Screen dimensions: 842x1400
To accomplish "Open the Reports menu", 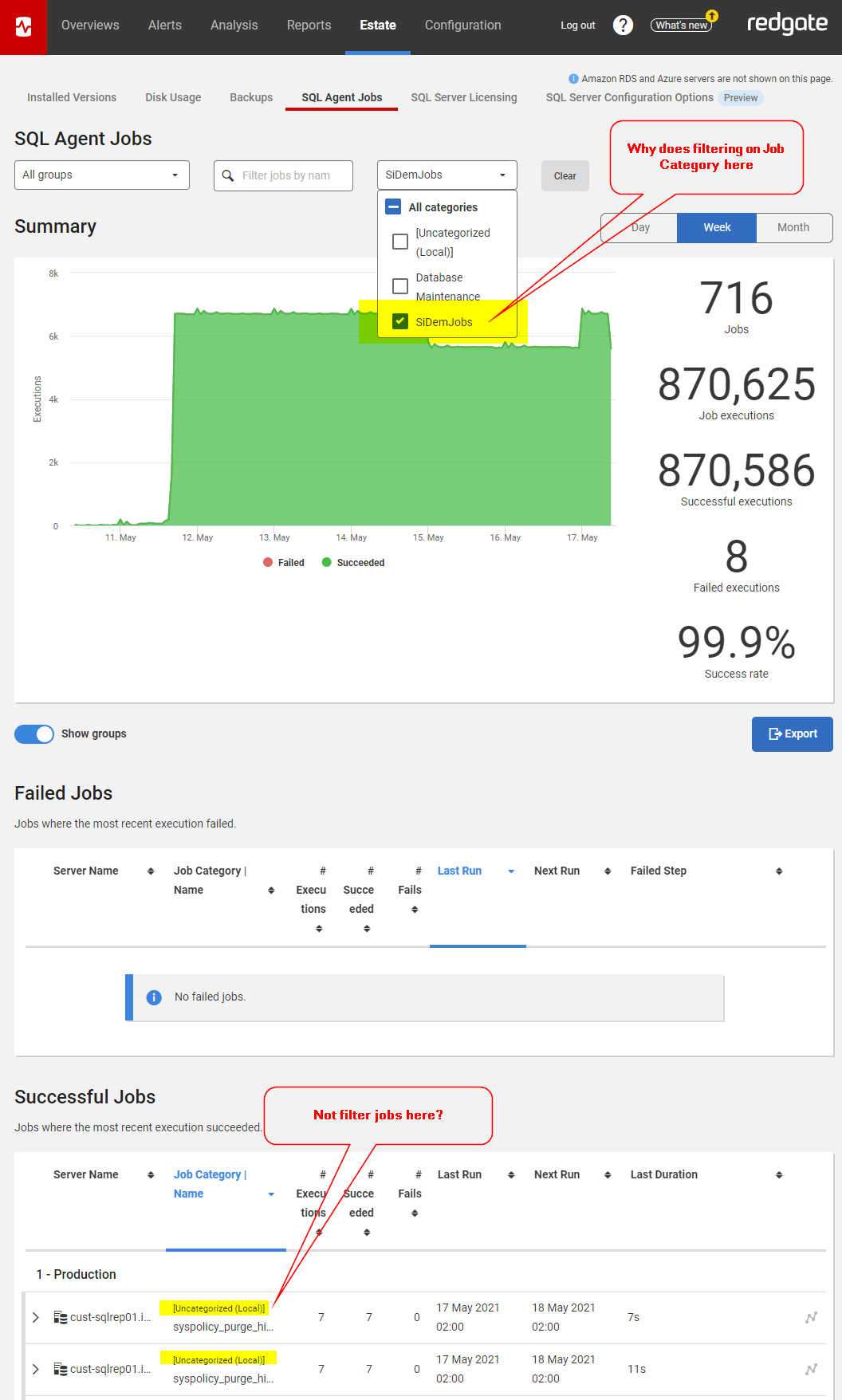I will (x=309, y=26).
